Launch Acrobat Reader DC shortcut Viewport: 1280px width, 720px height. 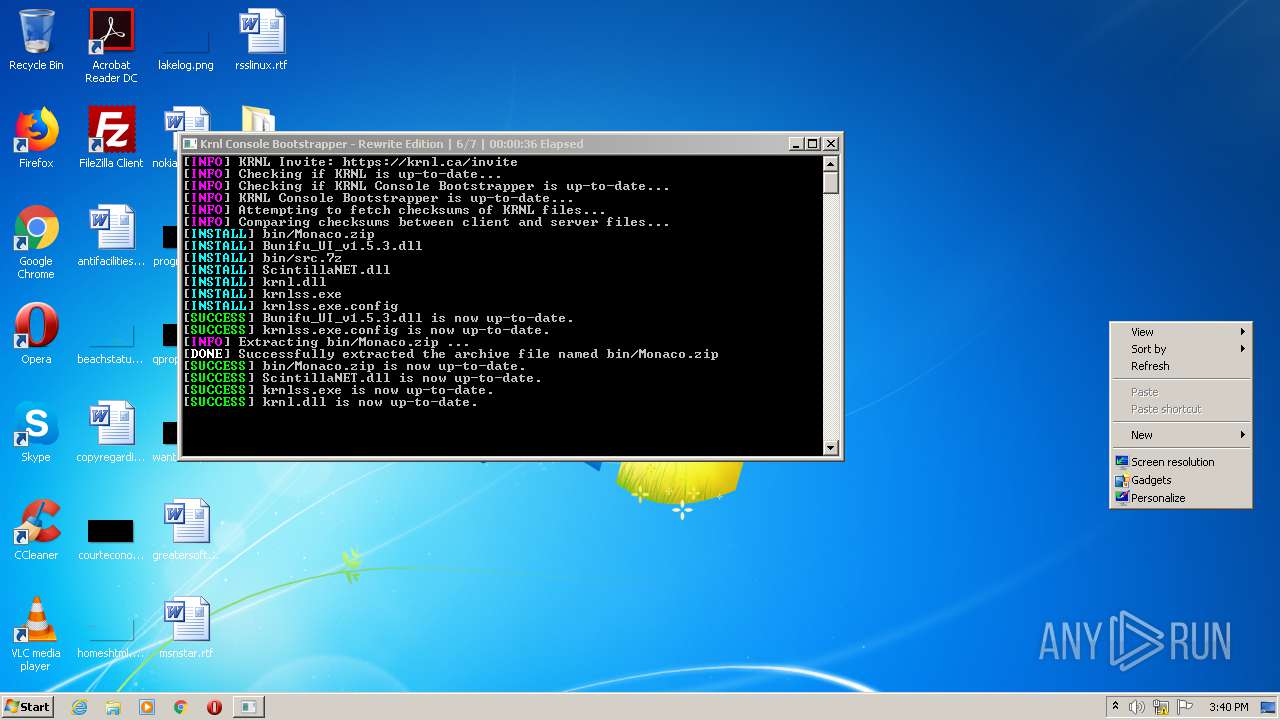pyautogui.click(x=111, y=45)
